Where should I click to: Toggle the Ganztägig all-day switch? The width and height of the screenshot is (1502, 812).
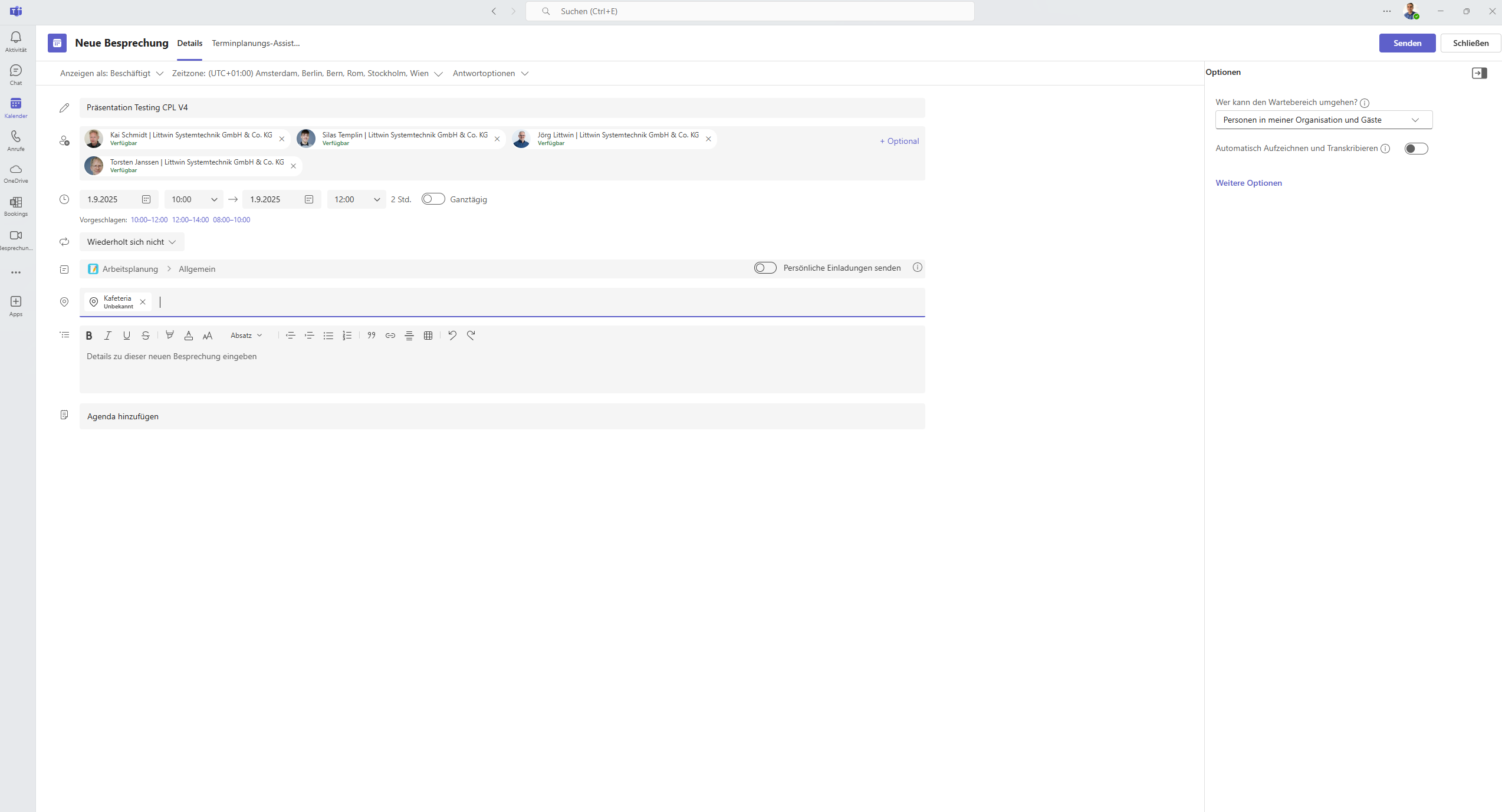coord(433,199)
